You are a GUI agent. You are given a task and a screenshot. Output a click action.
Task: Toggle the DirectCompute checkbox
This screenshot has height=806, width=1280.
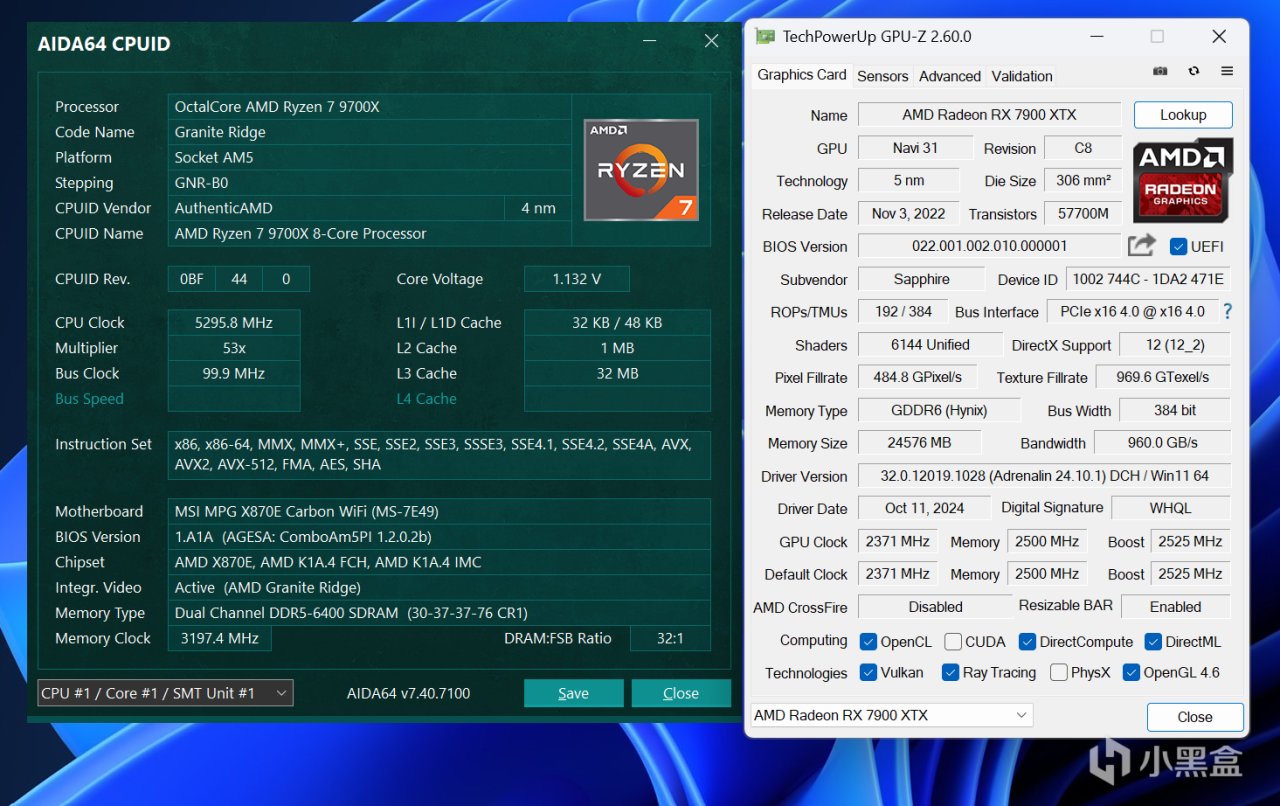pos(1027,642)
